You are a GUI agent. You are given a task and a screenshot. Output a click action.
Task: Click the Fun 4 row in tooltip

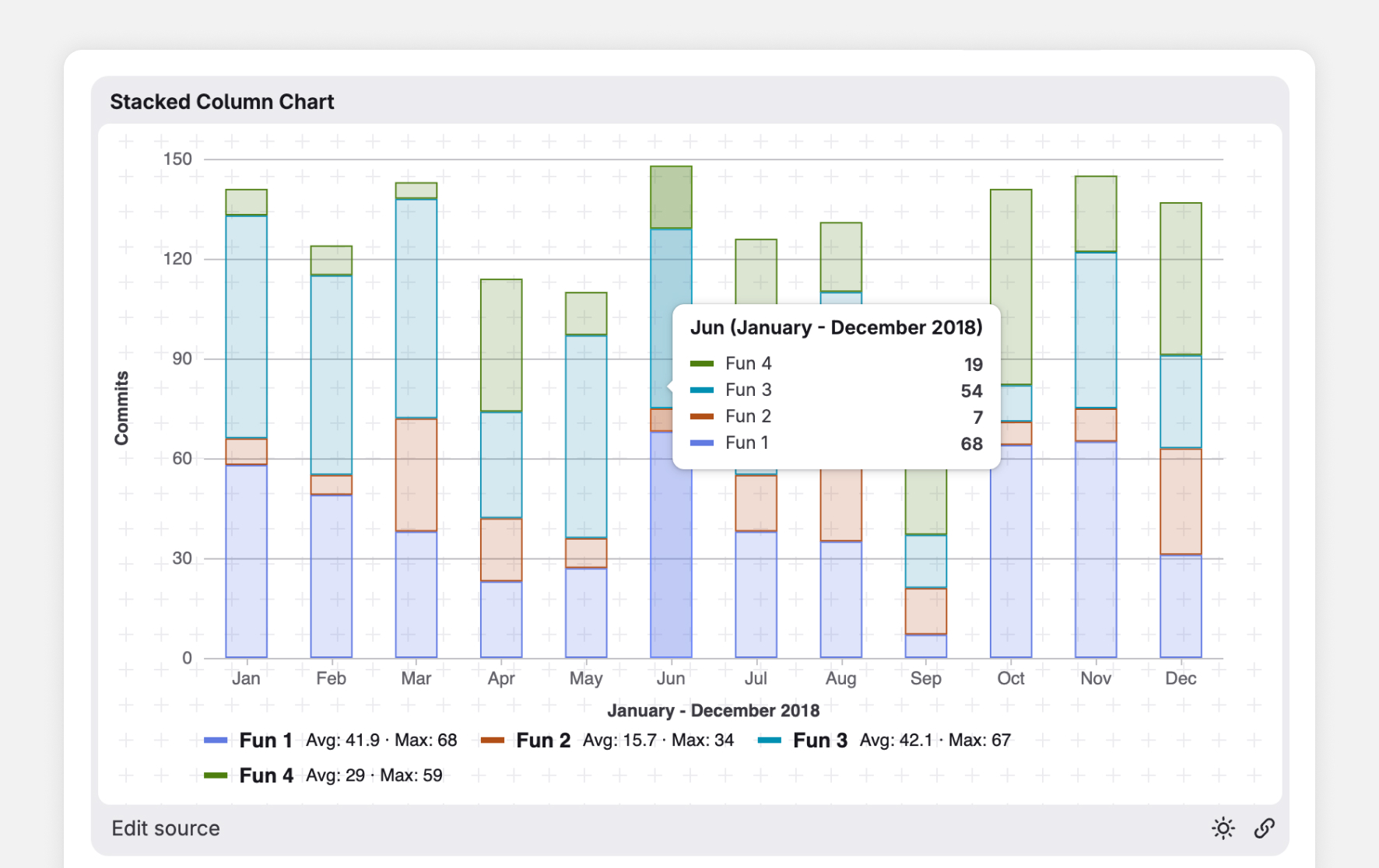point(836,364)
